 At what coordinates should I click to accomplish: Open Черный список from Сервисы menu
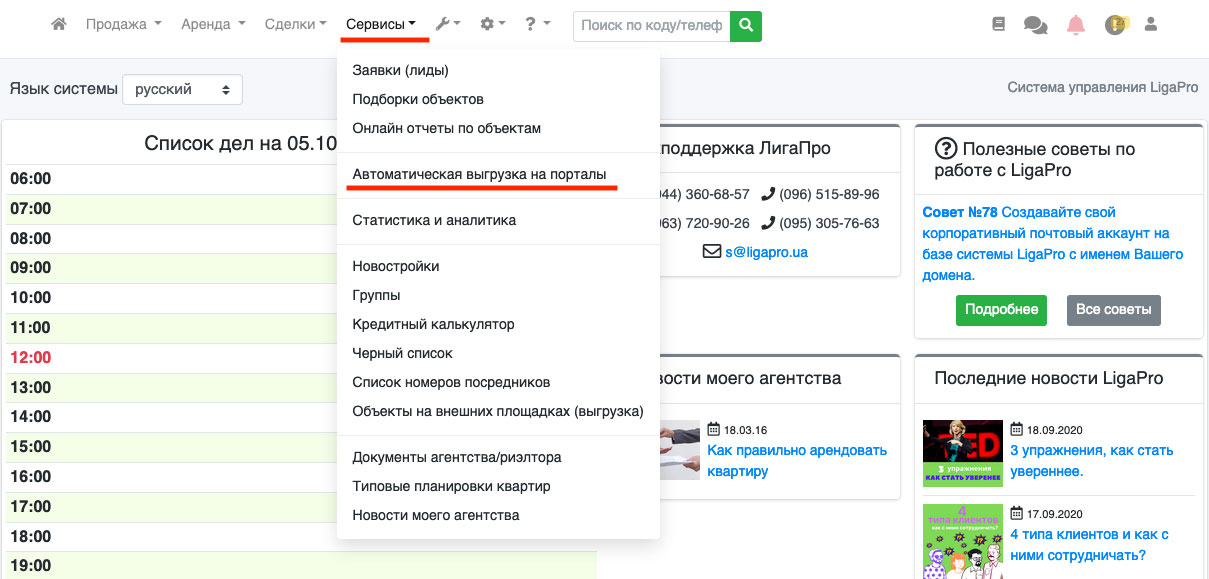click(x=402, y=353)
